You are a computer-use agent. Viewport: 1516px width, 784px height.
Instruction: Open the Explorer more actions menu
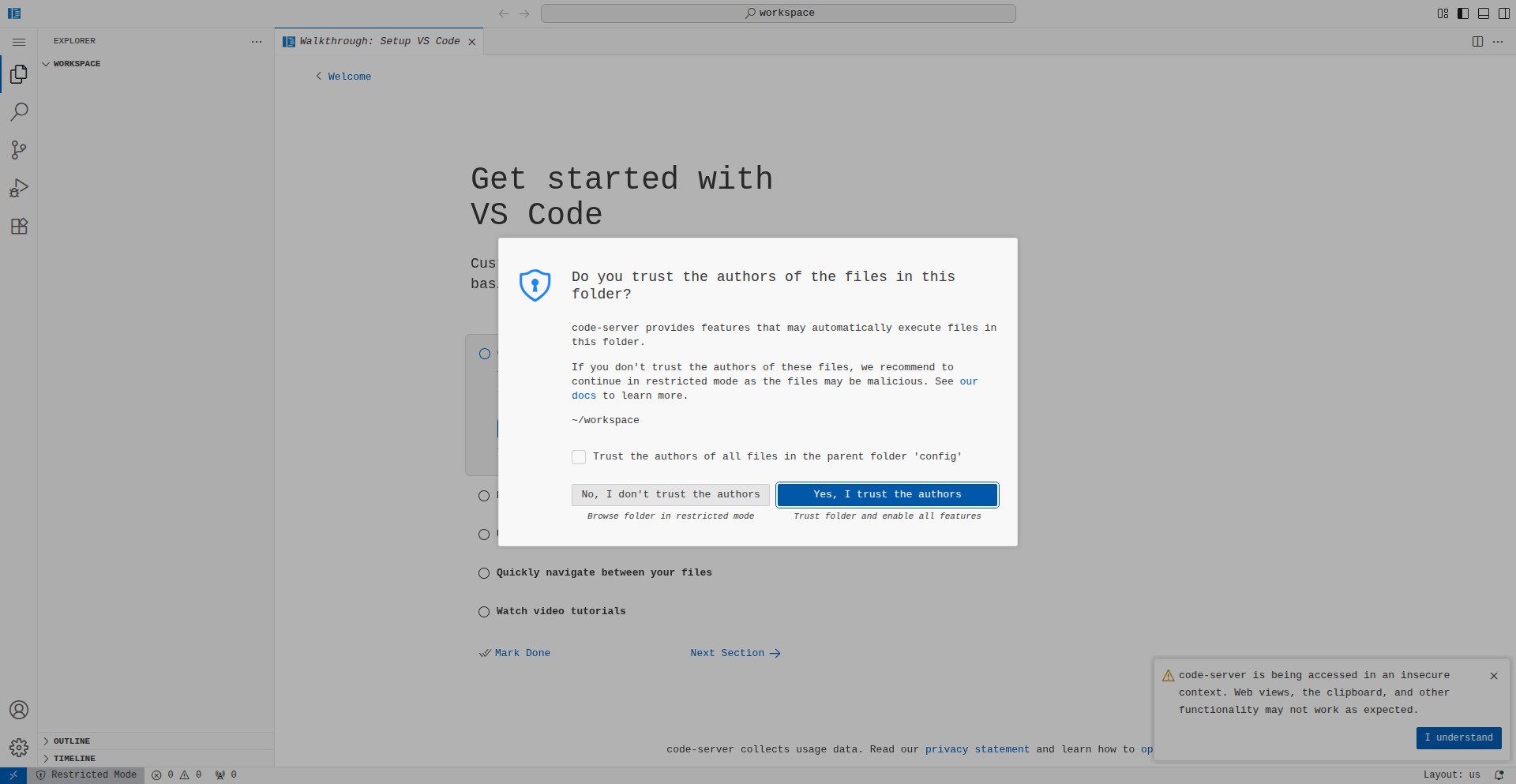257,42
